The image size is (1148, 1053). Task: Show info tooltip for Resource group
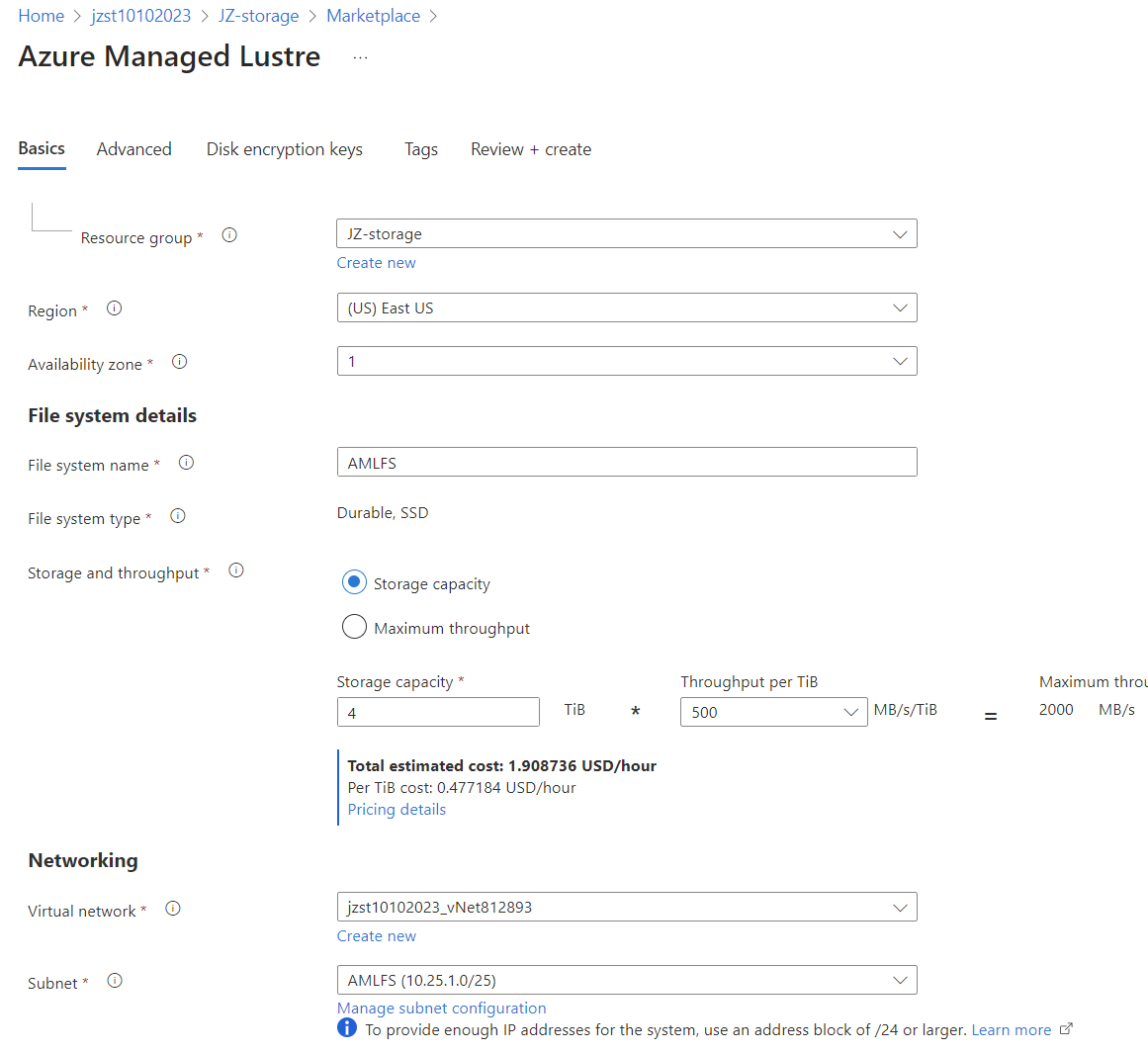tap(229, 235)
